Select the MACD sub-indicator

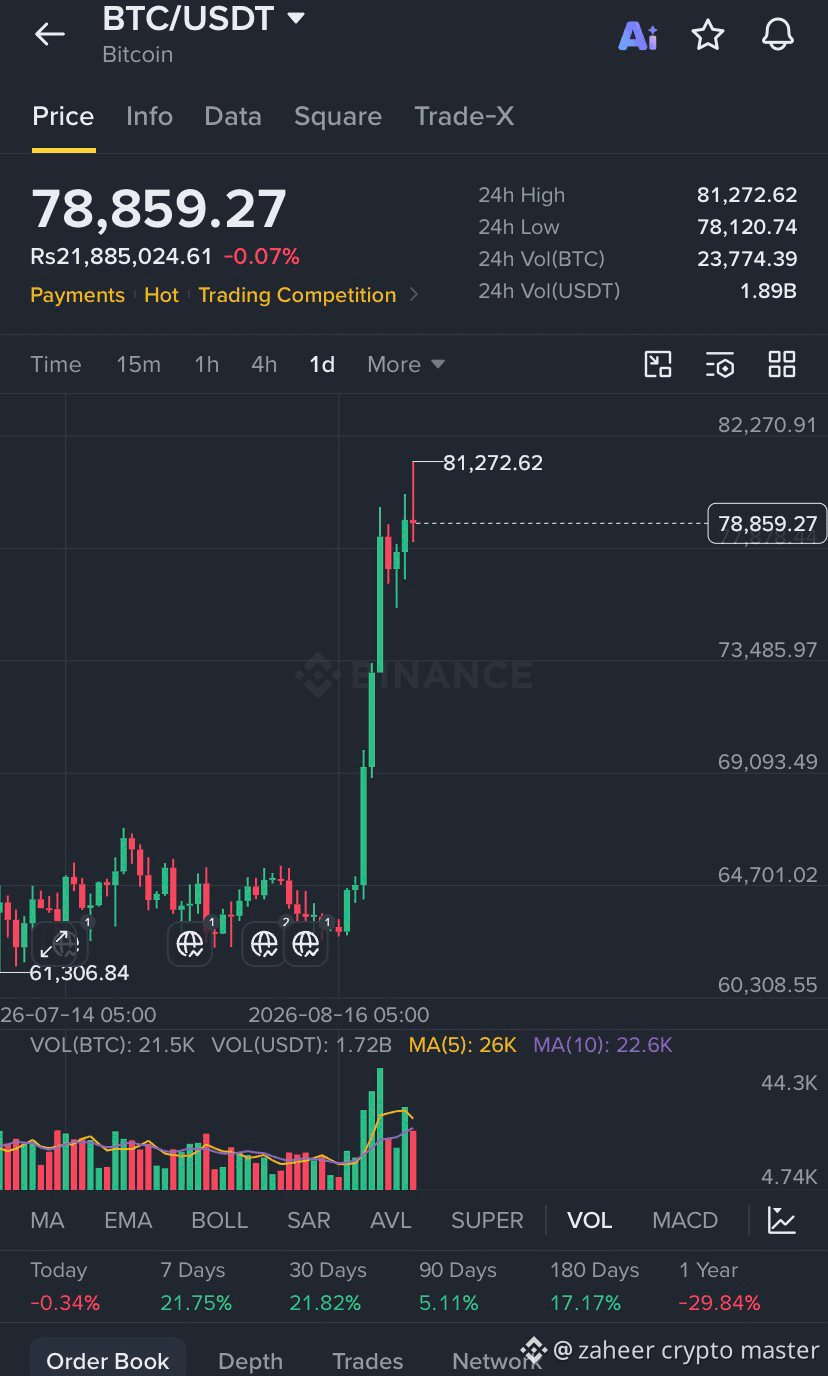pos(685,1220)
